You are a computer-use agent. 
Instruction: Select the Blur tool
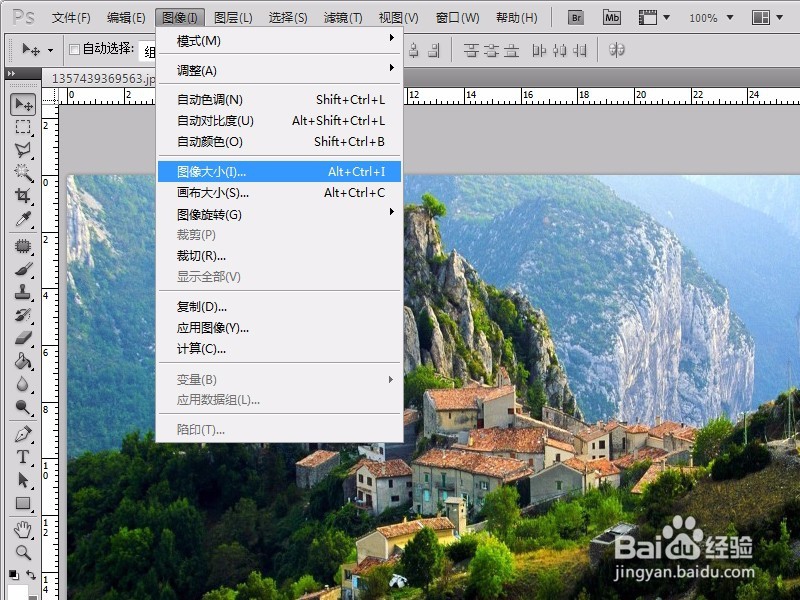tap(23, 384)
